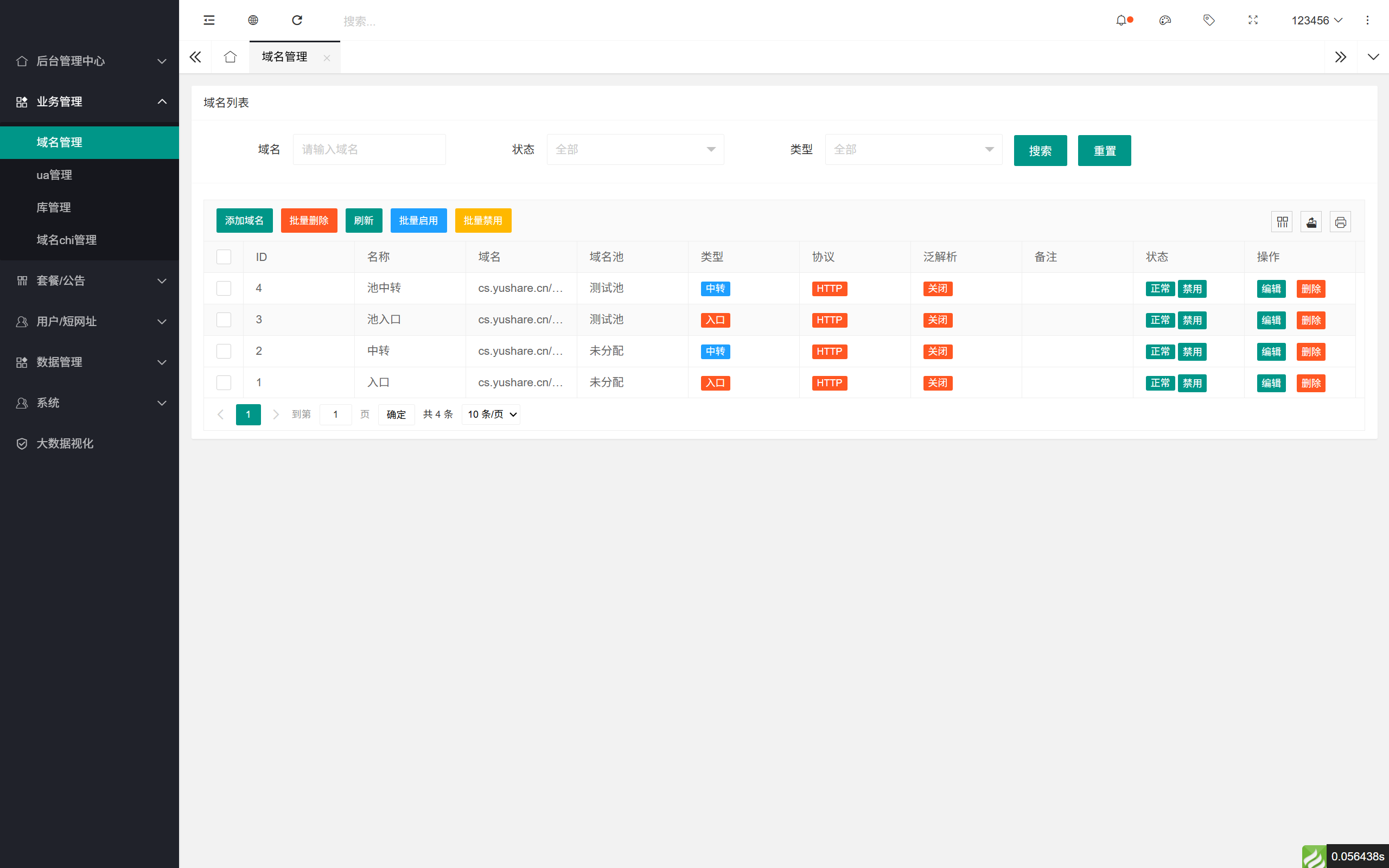
Task: Toggle fullscreen mode via expand icon
Action: tap(1253, 20)
